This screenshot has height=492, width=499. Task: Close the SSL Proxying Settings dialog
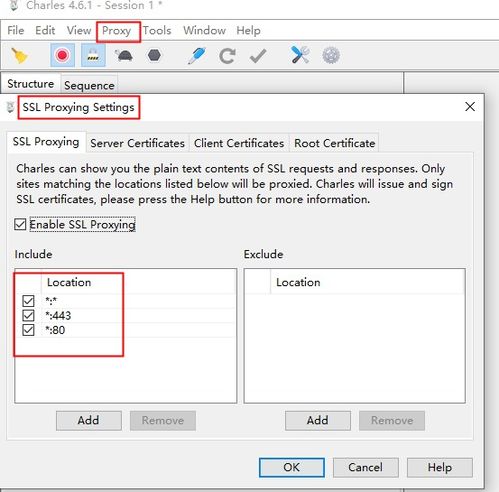click(x=470, y=107)
